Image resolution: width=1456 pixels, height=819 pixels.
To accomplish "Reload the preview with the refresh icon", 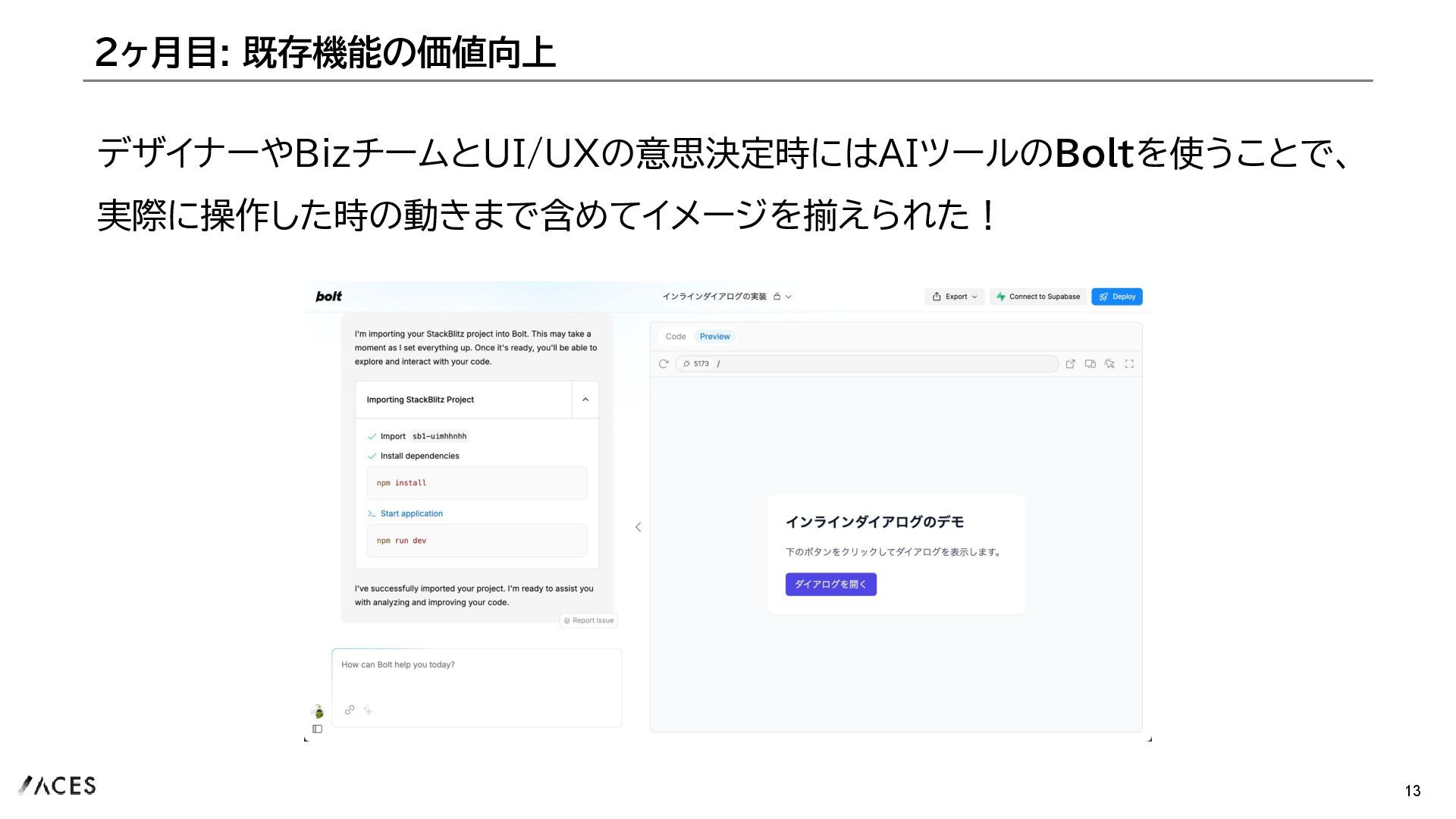I will (664, 364).
